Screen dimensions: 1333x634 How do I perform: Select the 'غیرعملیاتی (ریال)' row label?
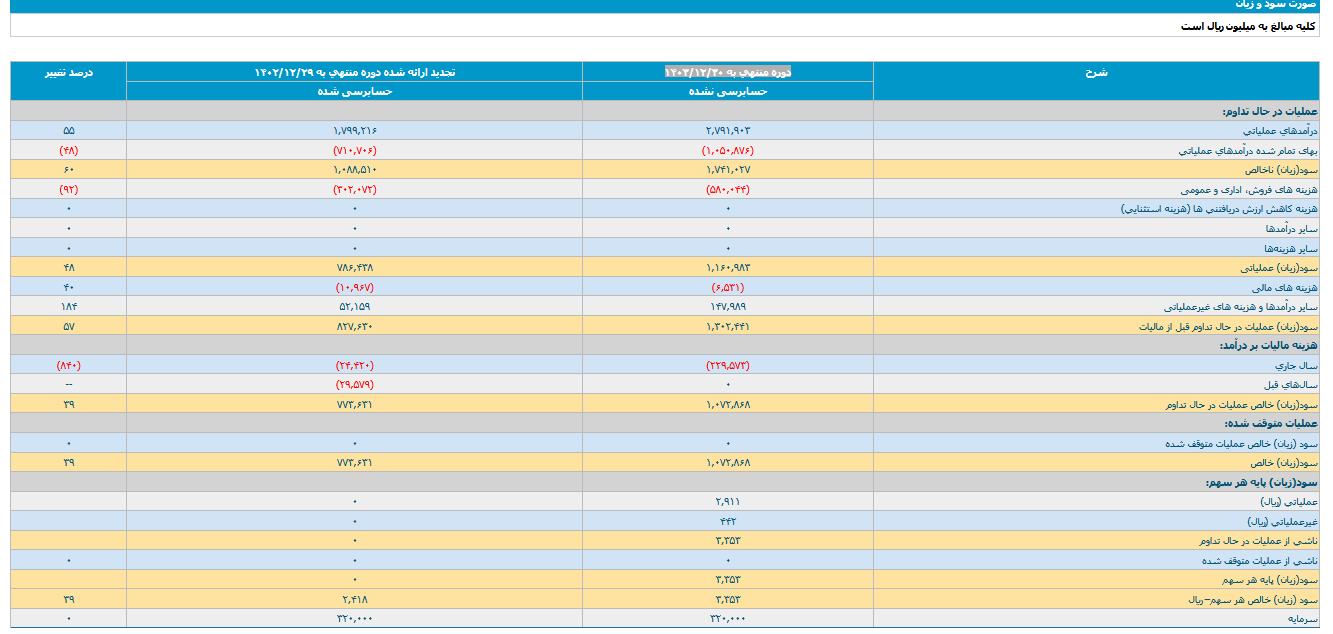pyautogui.click(x=1283, y=522)
